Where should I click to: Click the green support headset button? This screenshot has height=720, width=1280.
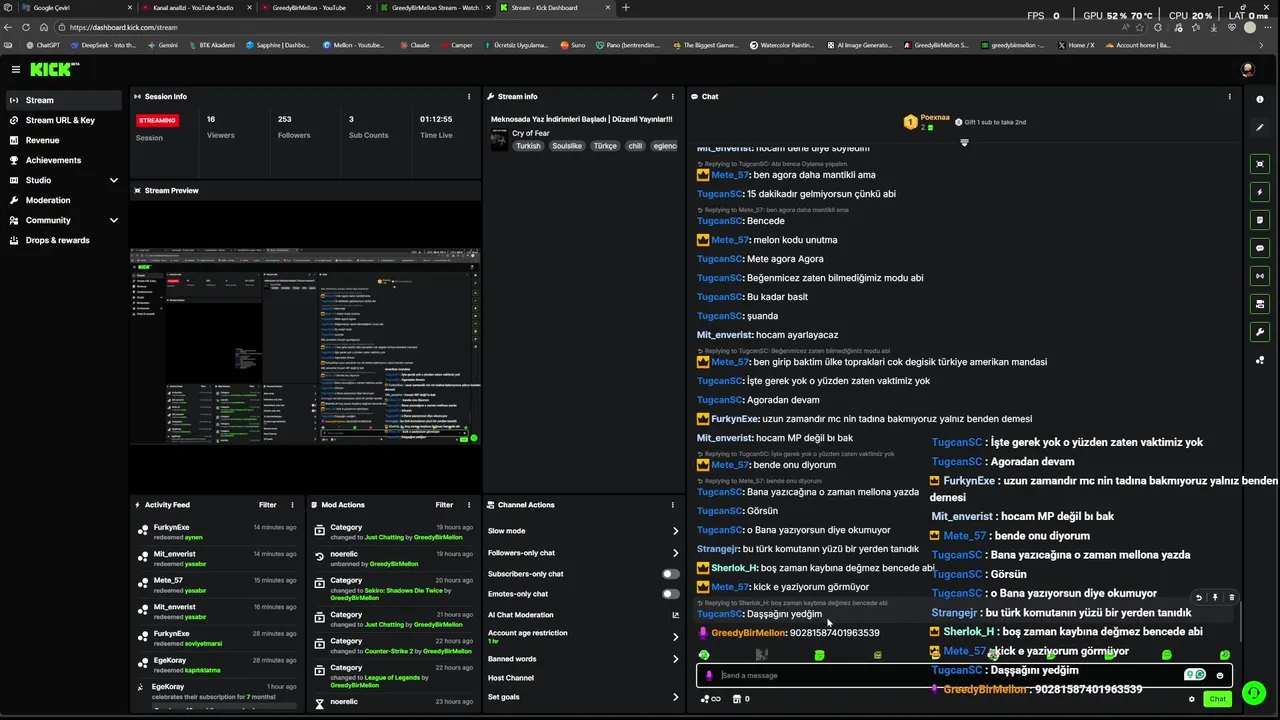click(1253, 692)
